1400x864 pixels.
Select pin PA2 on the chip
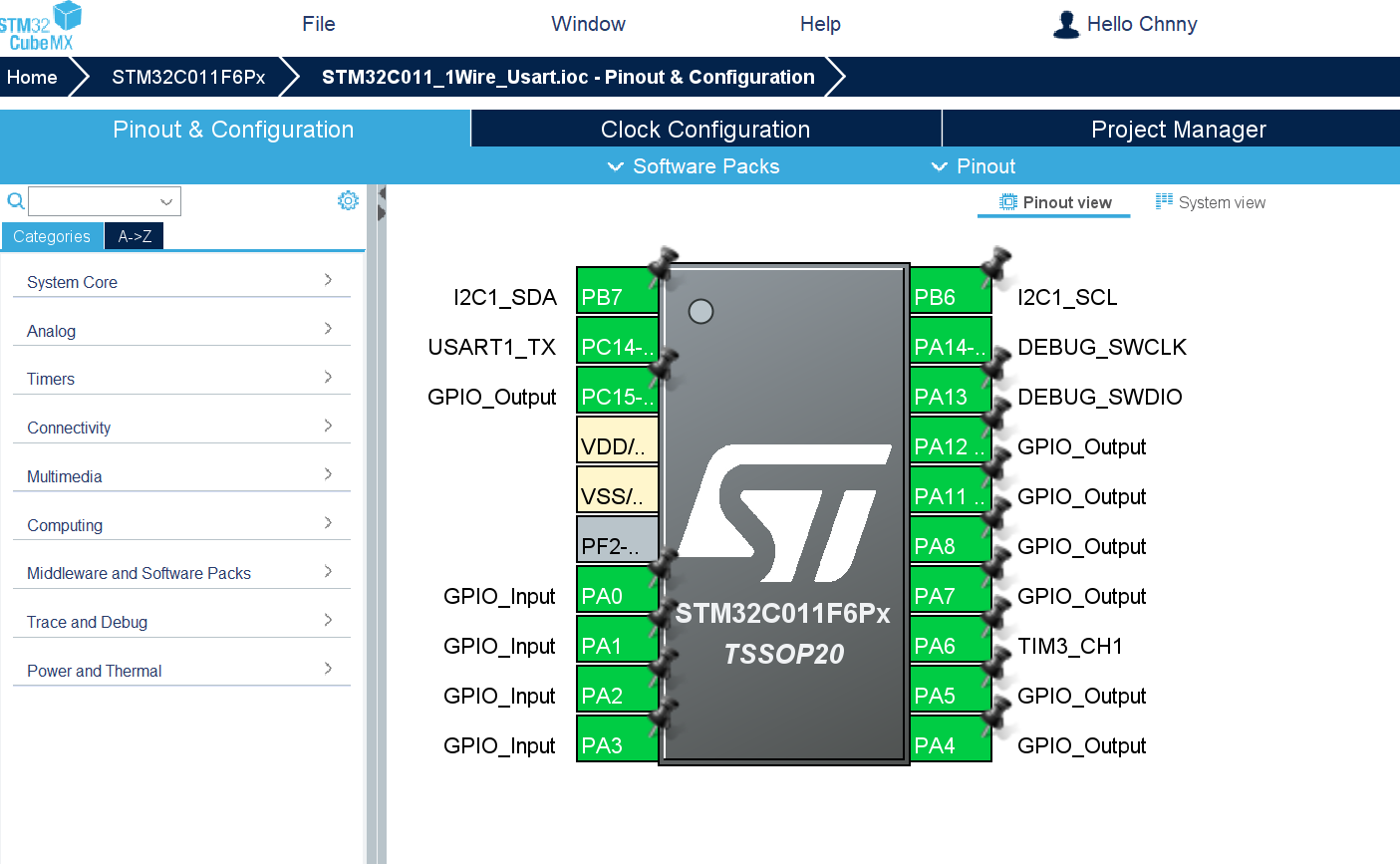click(x=617, y=690)
